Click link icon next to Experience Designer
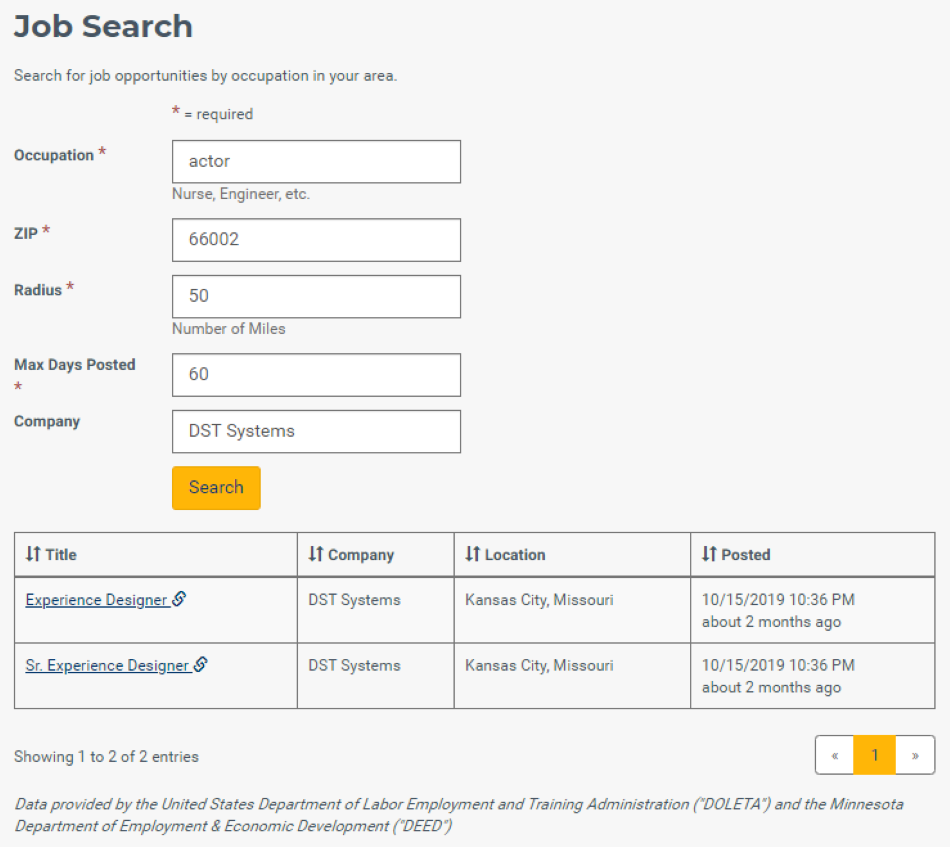This screenshot has width=950, height=847. (179, 599)
